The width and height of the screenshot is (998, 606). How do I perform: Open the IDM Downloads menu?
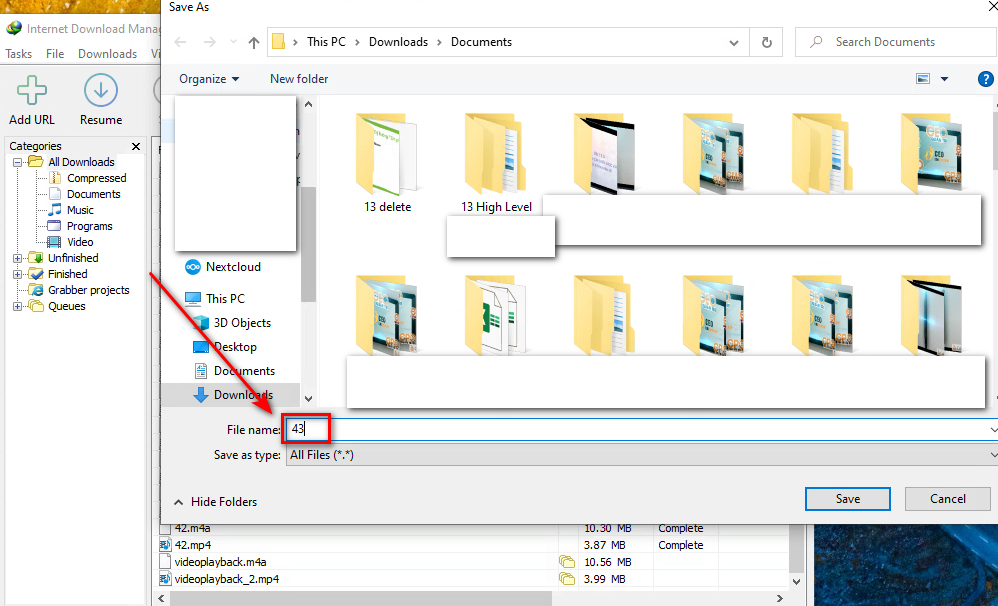click(x=108, y=54)
